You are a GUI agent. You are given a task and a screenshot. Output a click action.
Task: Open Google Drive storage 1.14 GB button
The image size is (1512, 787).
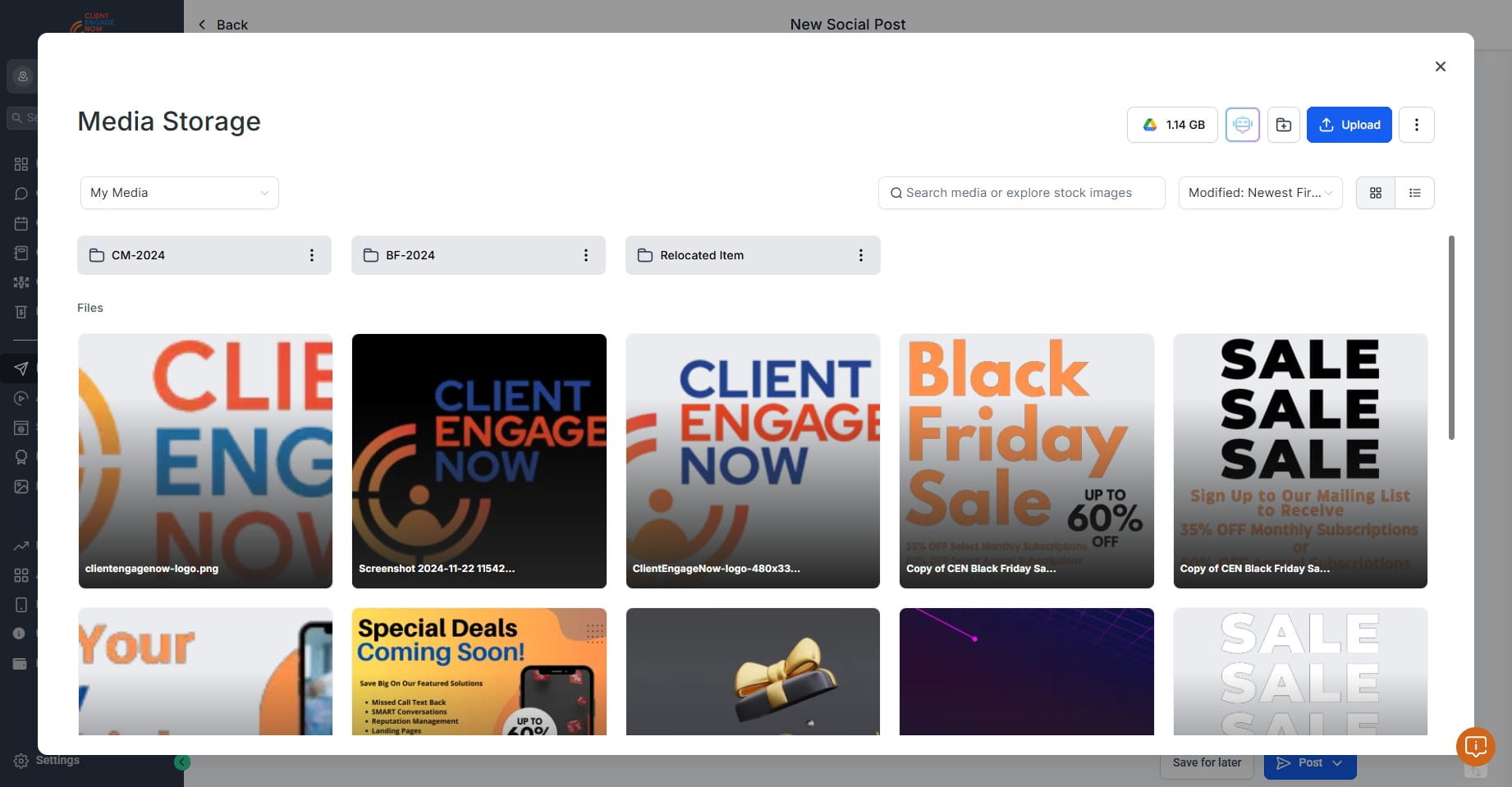coord(1172,125)
